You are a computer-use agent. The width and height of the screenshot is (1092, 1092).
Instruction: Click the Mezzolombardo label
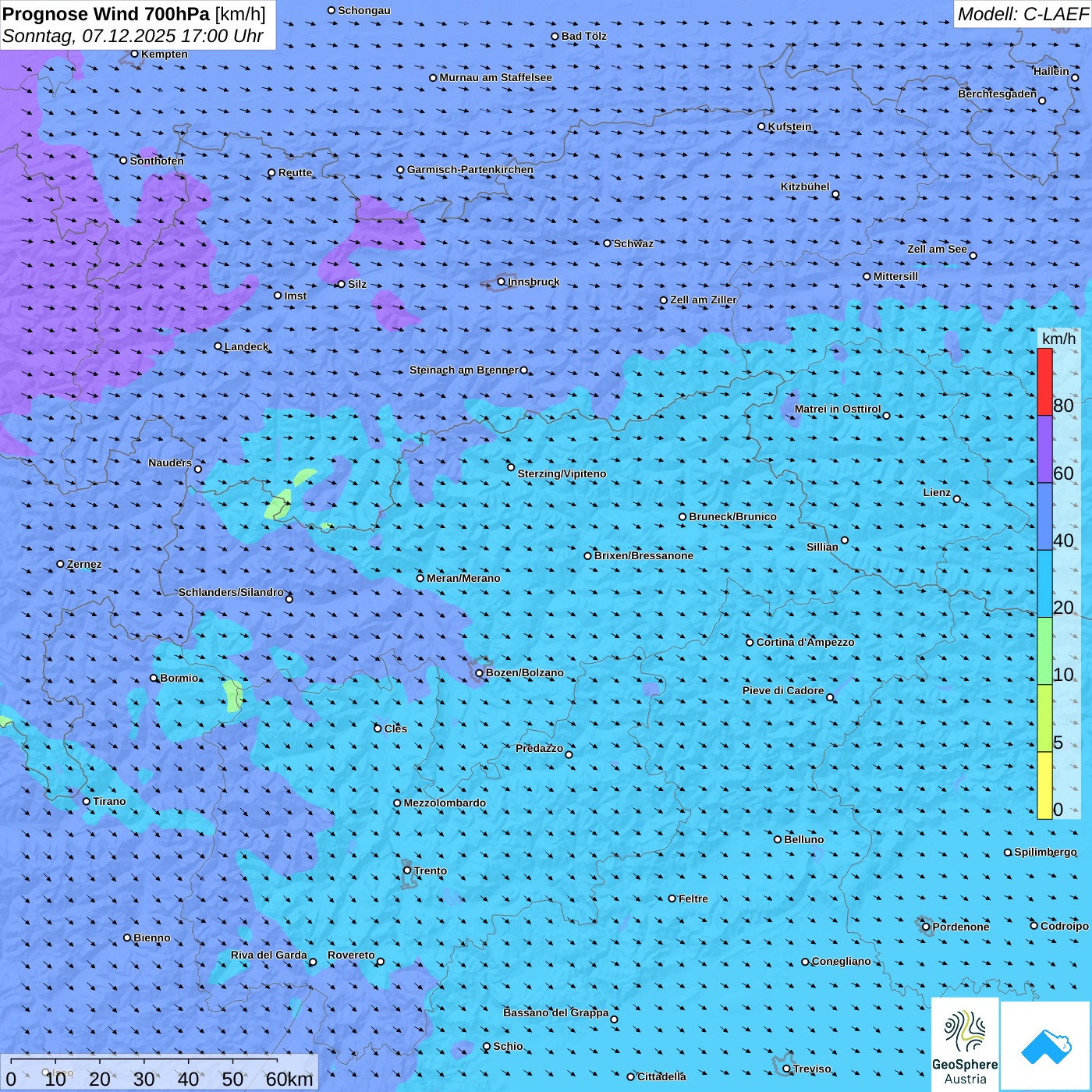click(445, 803)
